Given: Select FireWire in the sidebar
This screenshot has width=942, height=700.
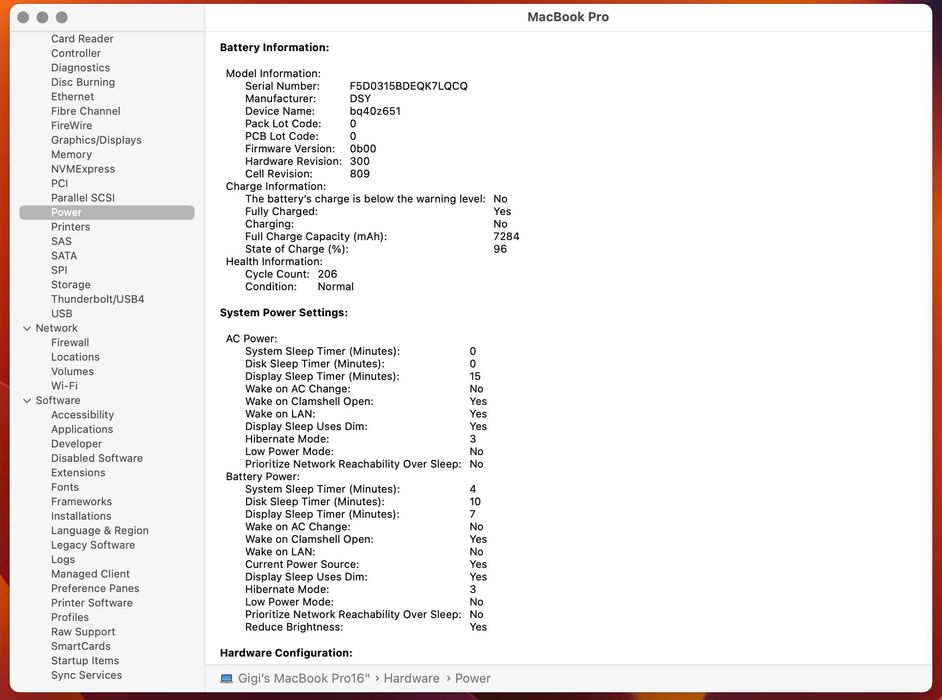Looking at the screenshot, I should [x=71, y=125].
